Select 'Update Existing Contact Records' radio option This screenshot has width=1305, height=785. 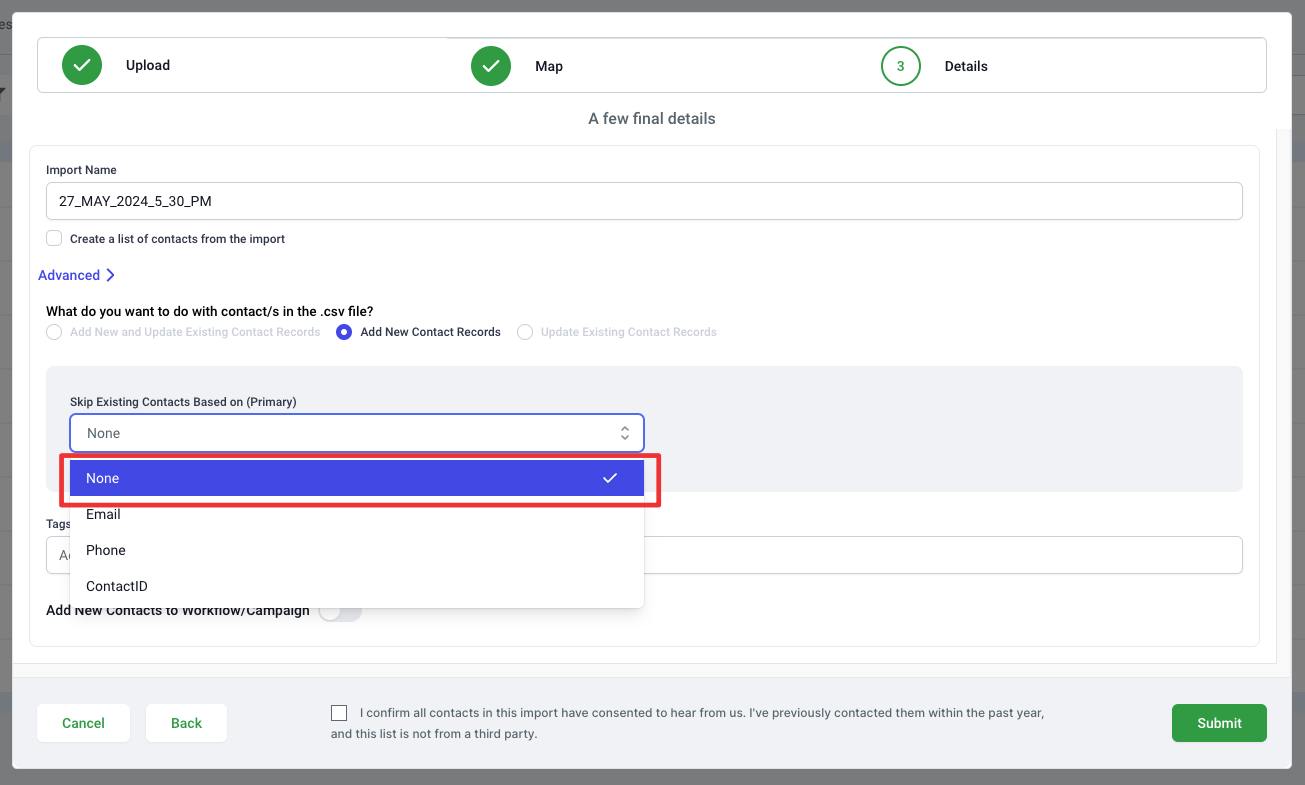click(x=525, y=332)
